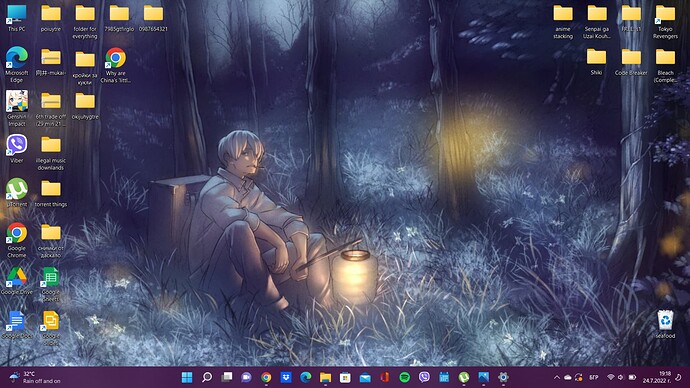The width and height of the screenshot is (690, 388).
Task: Launch Google Chrome desktop shortcut
Action: pos(16,240)
